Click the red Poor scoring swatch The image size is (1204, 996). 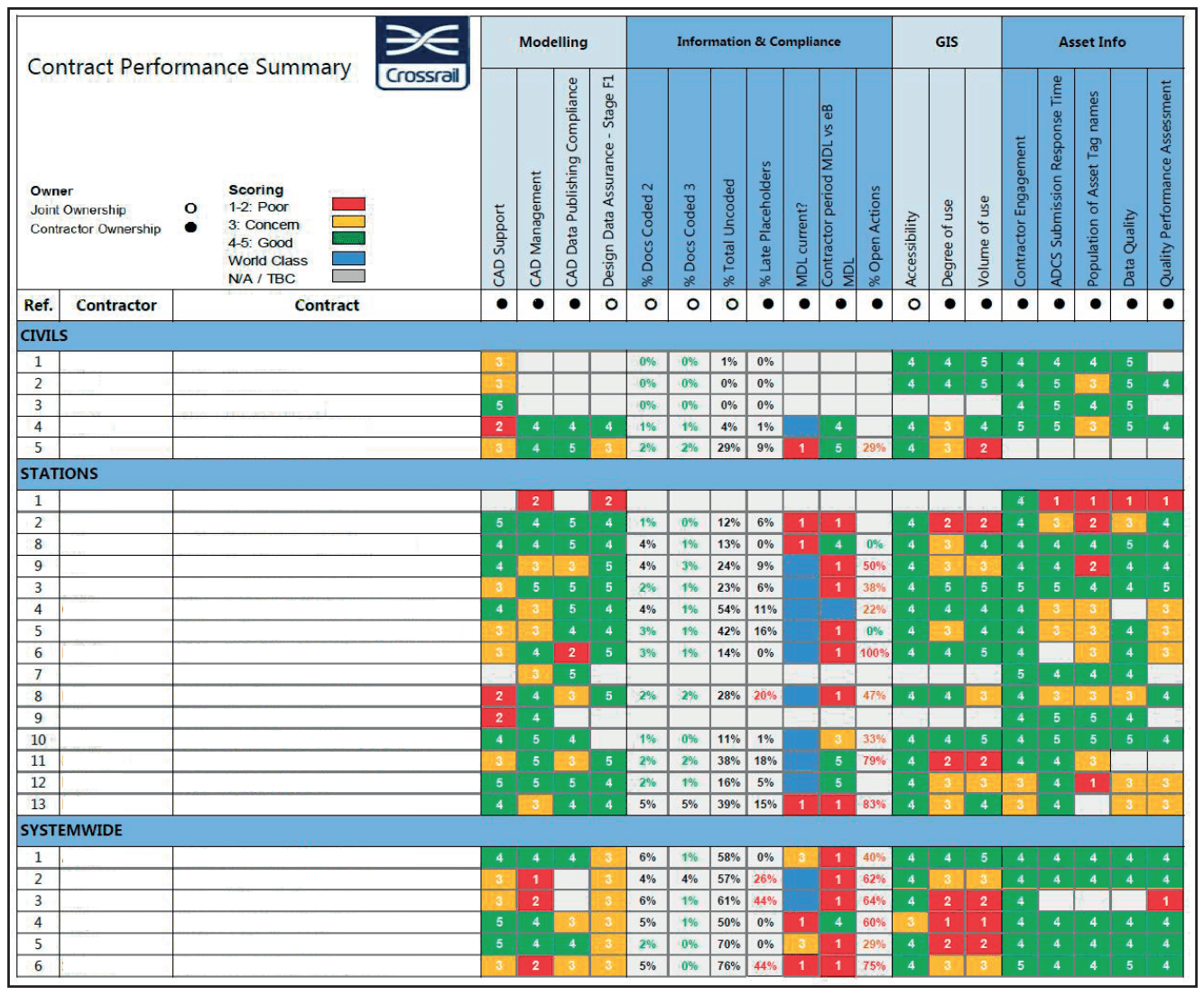pyautogui.click(x=348, y=204)
